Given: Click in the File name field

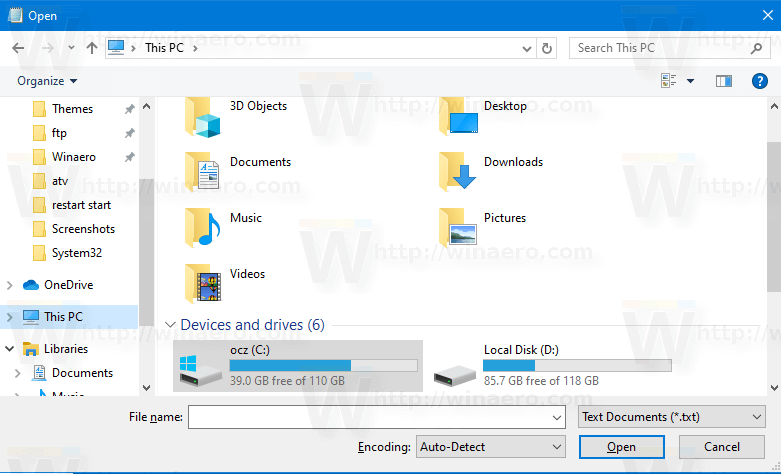Looking at the screenshot, I should point(377,417).
